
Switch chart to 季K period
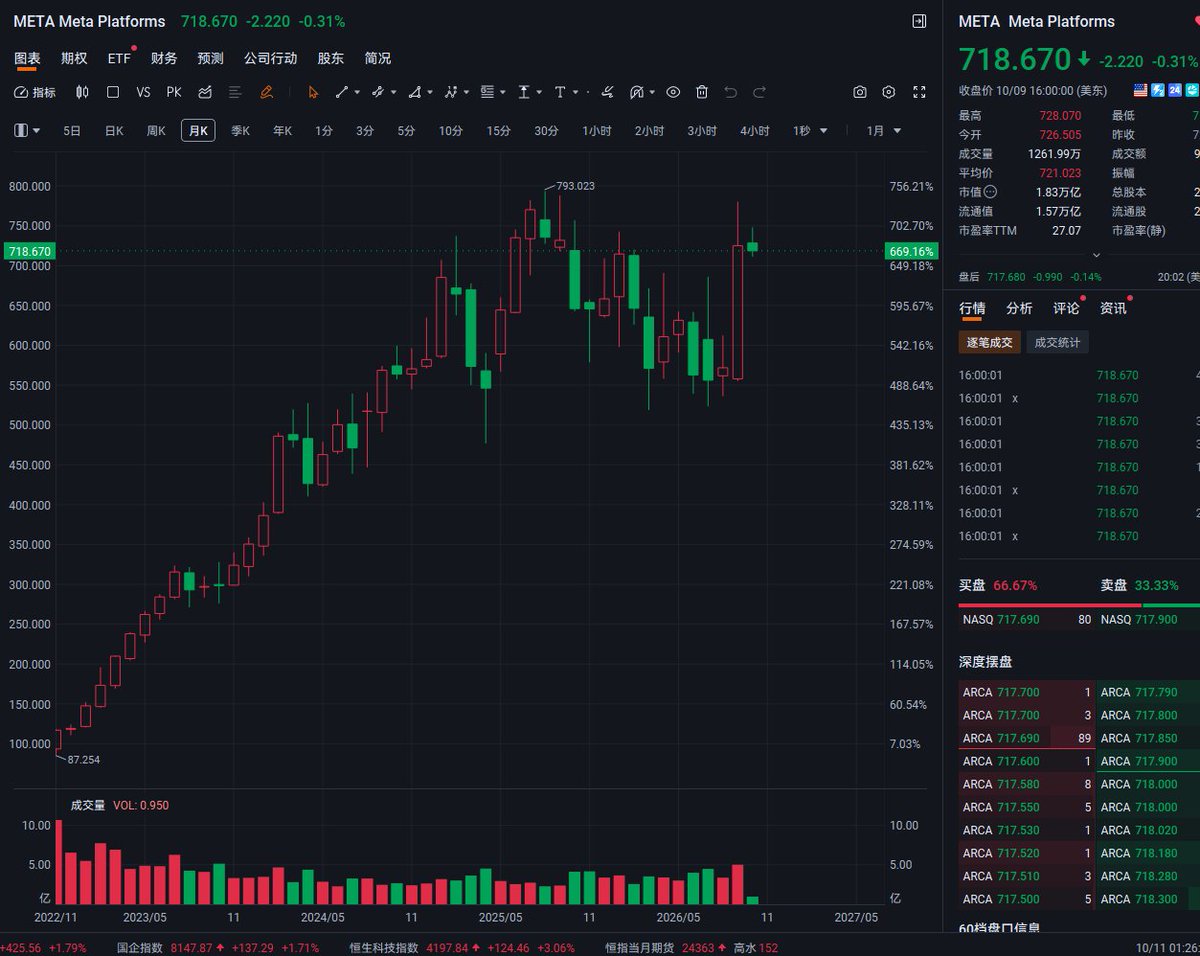click(x=240, y=130)
